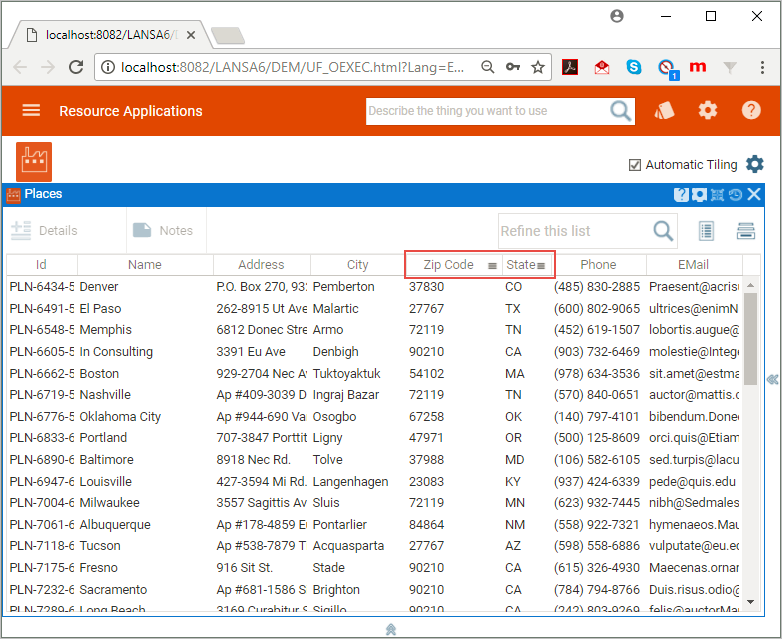The width and height of the screenshot is (782, 639).
Task: Click snapshot icon in Places title bar
Action: (699, 195)
